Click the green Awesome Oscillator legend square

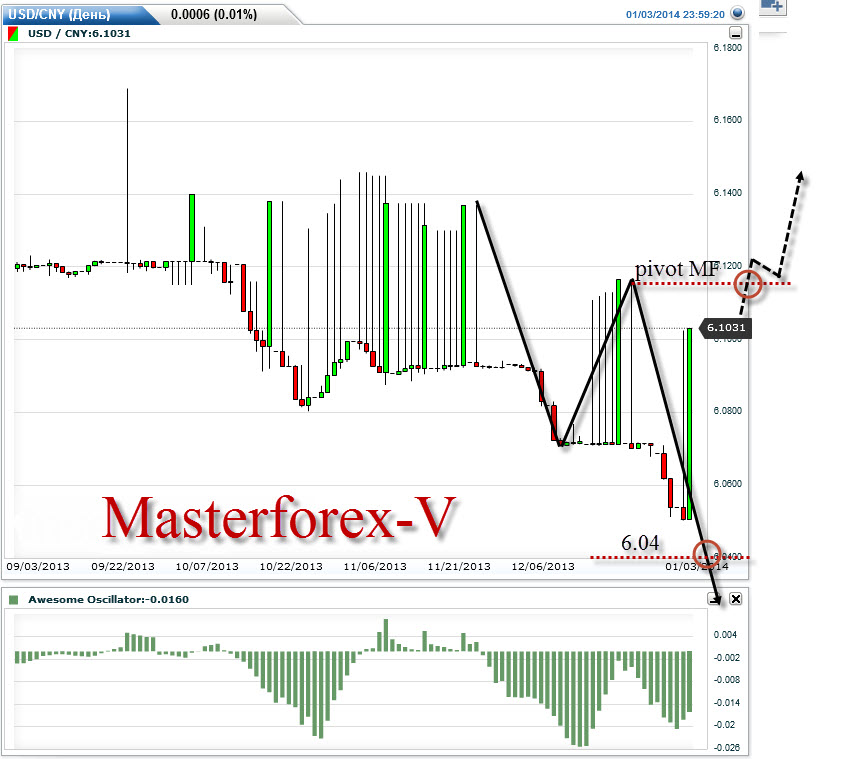(14, 600)
